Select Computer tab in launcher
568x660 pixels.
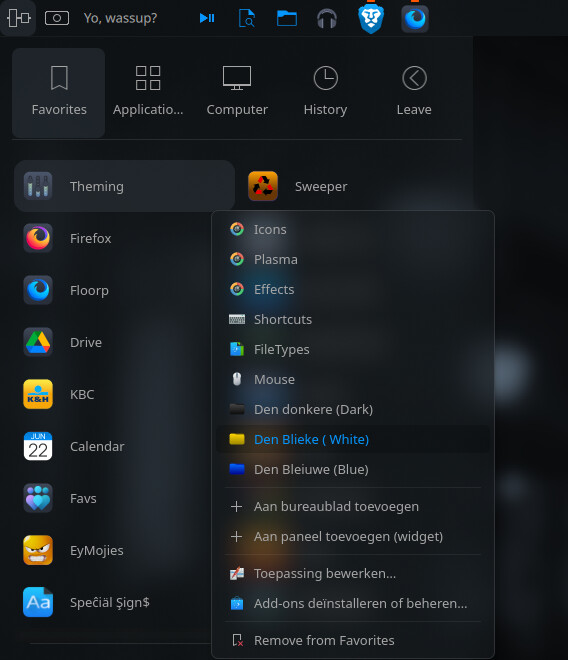tap(237, 93)
